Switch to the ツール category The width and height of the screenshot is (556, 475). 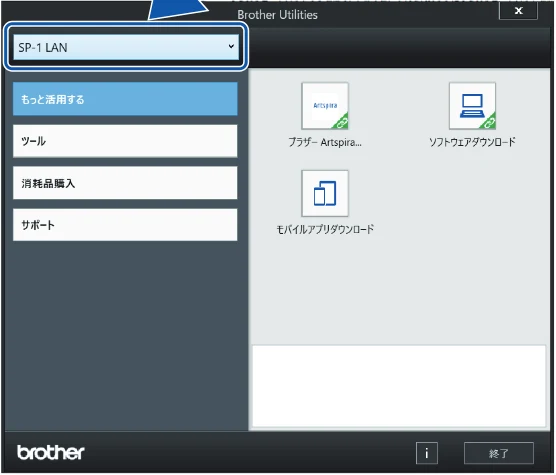point(125,141)
